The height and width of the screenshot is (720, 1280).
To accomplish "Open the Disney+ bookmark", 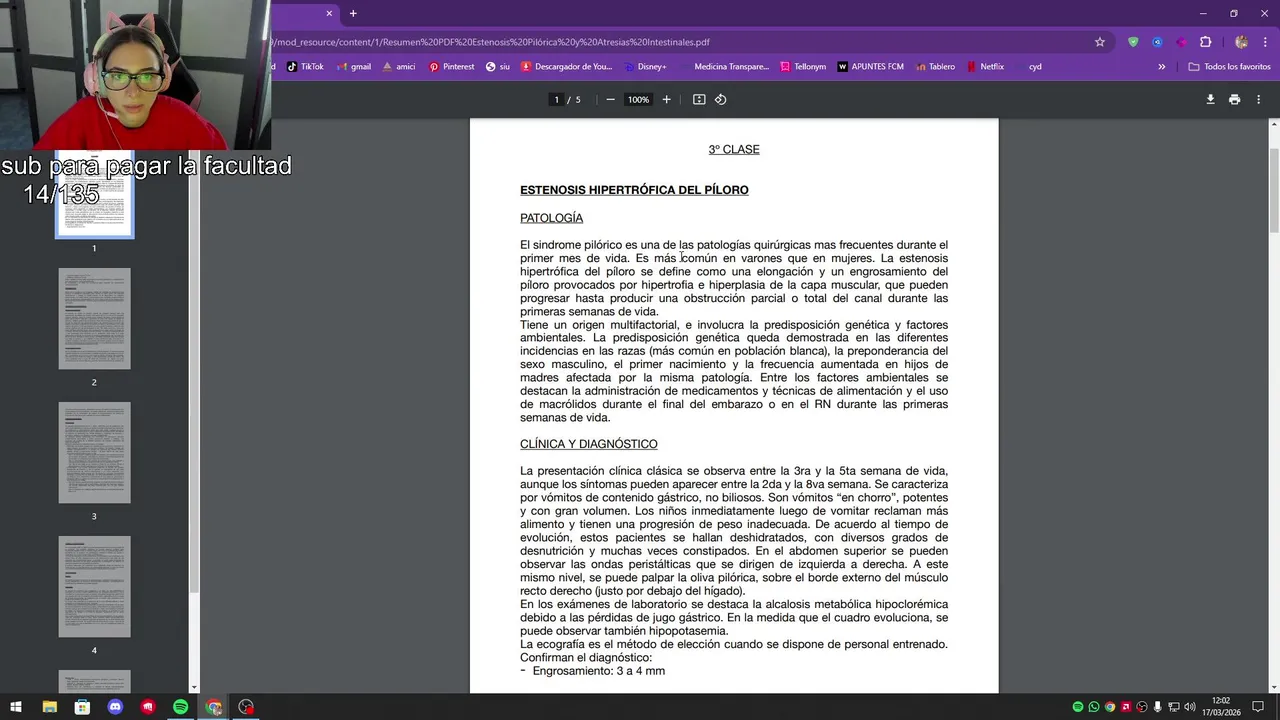I will tap(644, 67).
